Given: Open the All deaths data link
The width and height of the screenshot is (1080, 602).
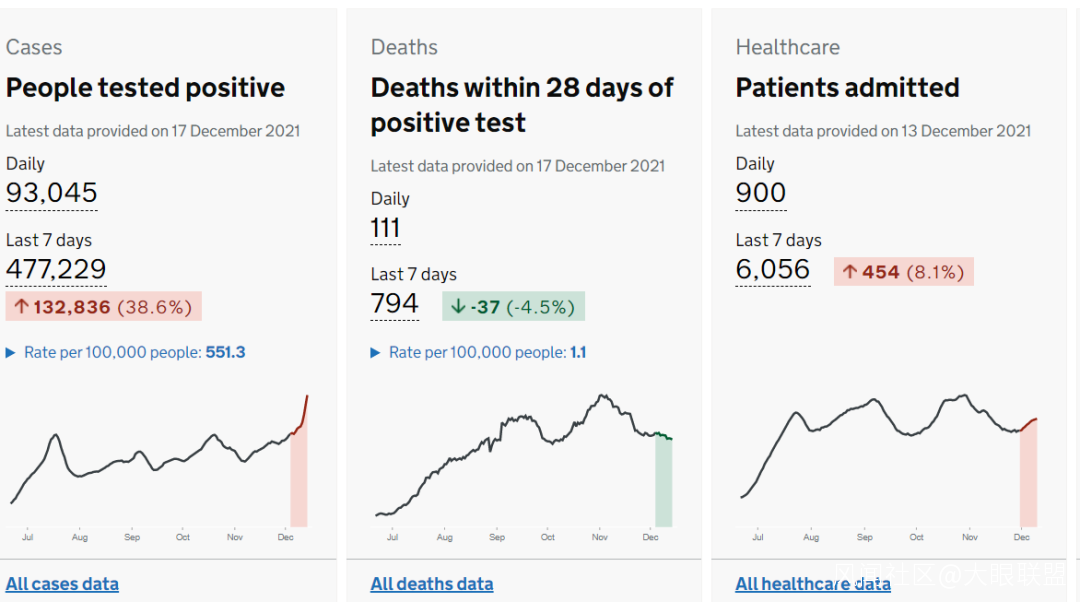Looking at the screenshot, I should tap(432, 584).
